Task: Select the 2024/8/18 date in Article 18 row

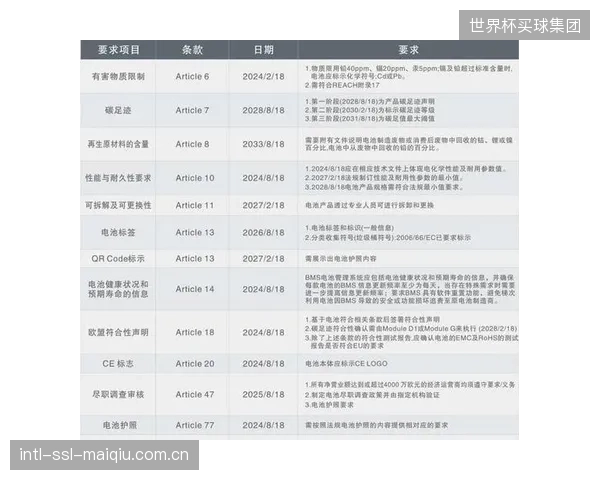Action: click(263, 332)
